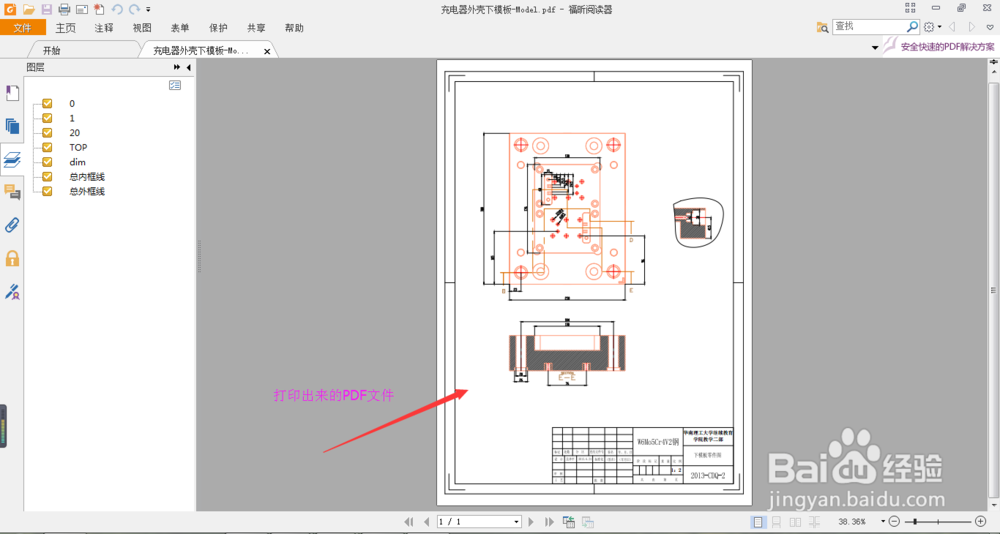Create new PDF from the blank page icon
Screen dimensions: 1000x534
pos(99,9)
